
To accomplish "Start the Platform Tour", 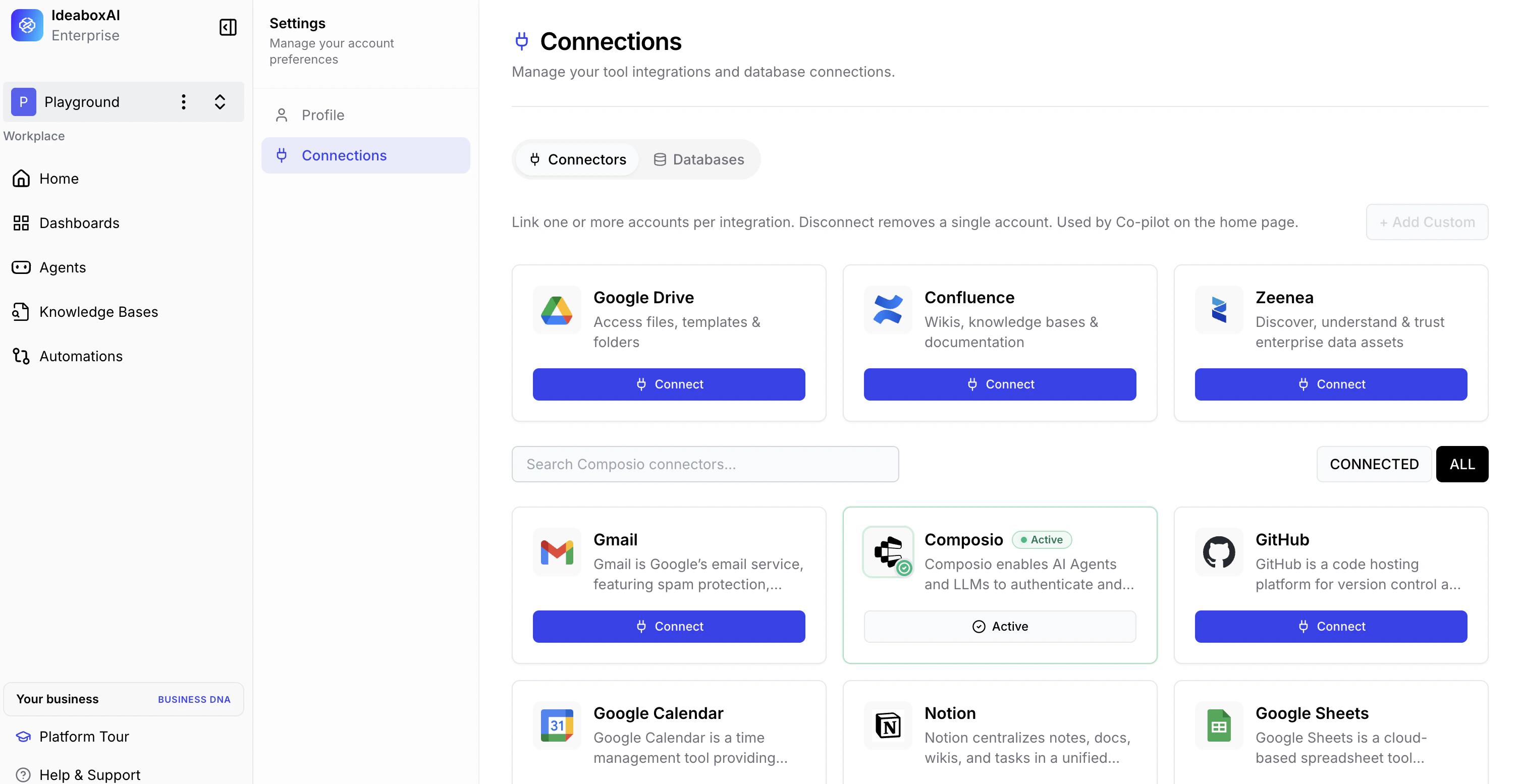I will point(84,737).
